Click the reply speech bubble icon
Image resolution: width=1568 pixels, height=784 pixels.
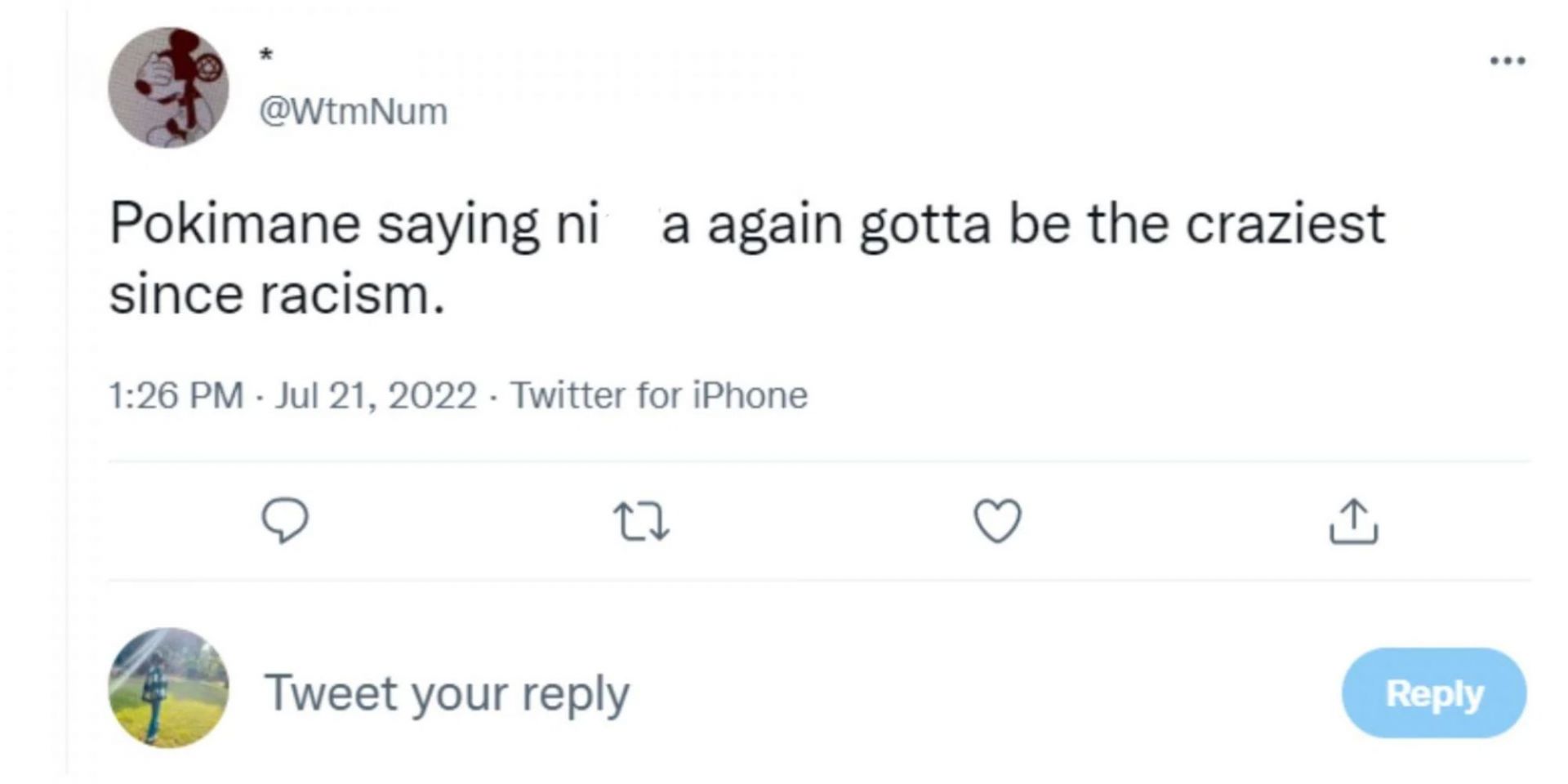[x=285, y=520]
